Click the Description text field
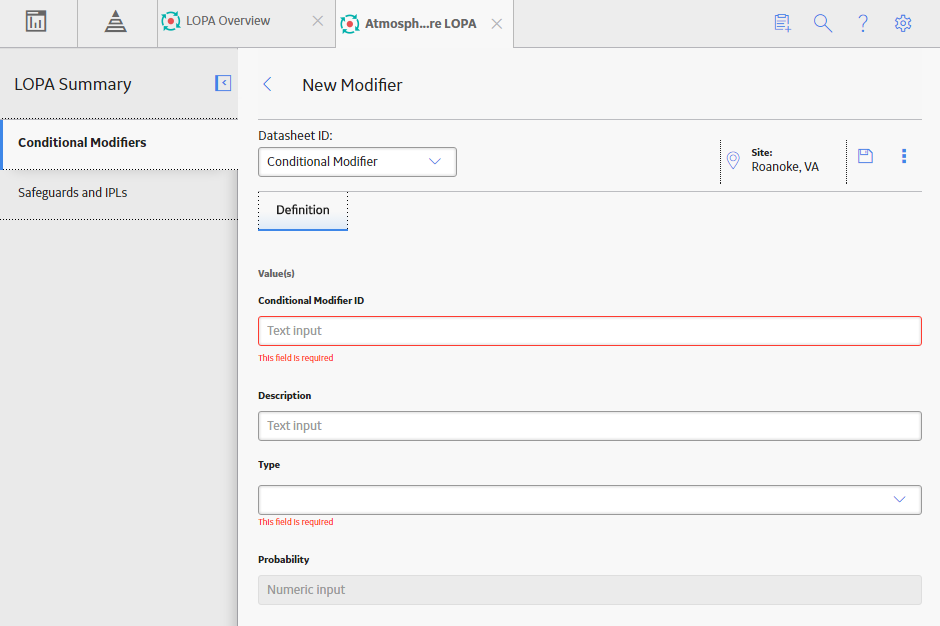Image resolution: width=940 pixels, height=626 pixels. 590,426
